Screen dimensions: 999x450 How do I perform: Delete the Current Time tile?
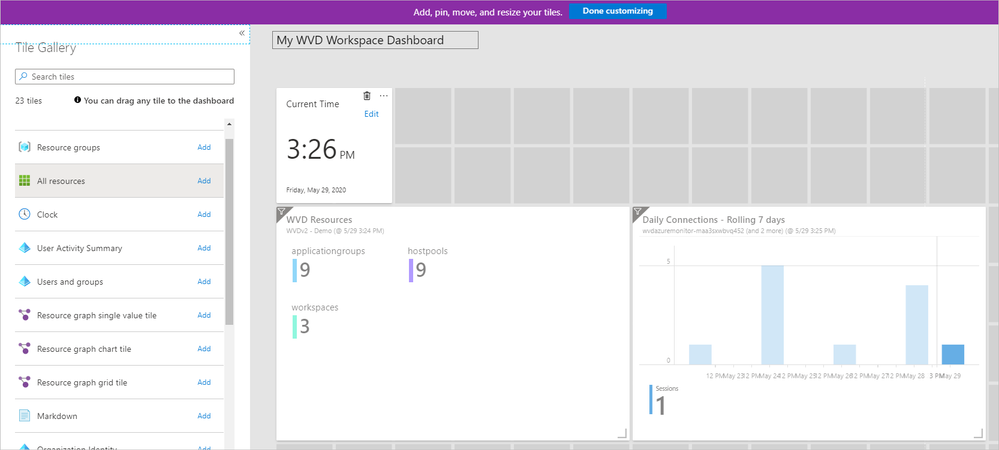[x=366, y=96]
